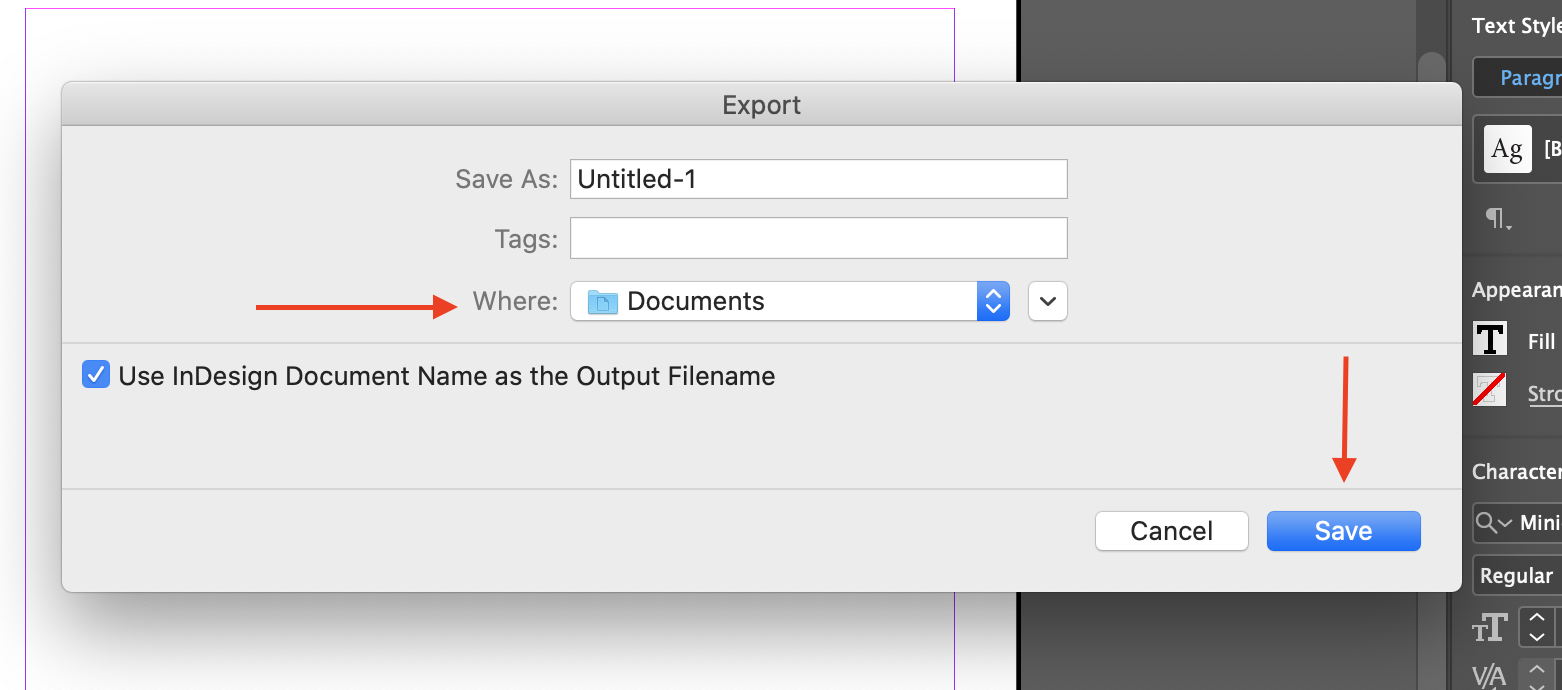Click the kerning V/A icon

pos(1490,677)
